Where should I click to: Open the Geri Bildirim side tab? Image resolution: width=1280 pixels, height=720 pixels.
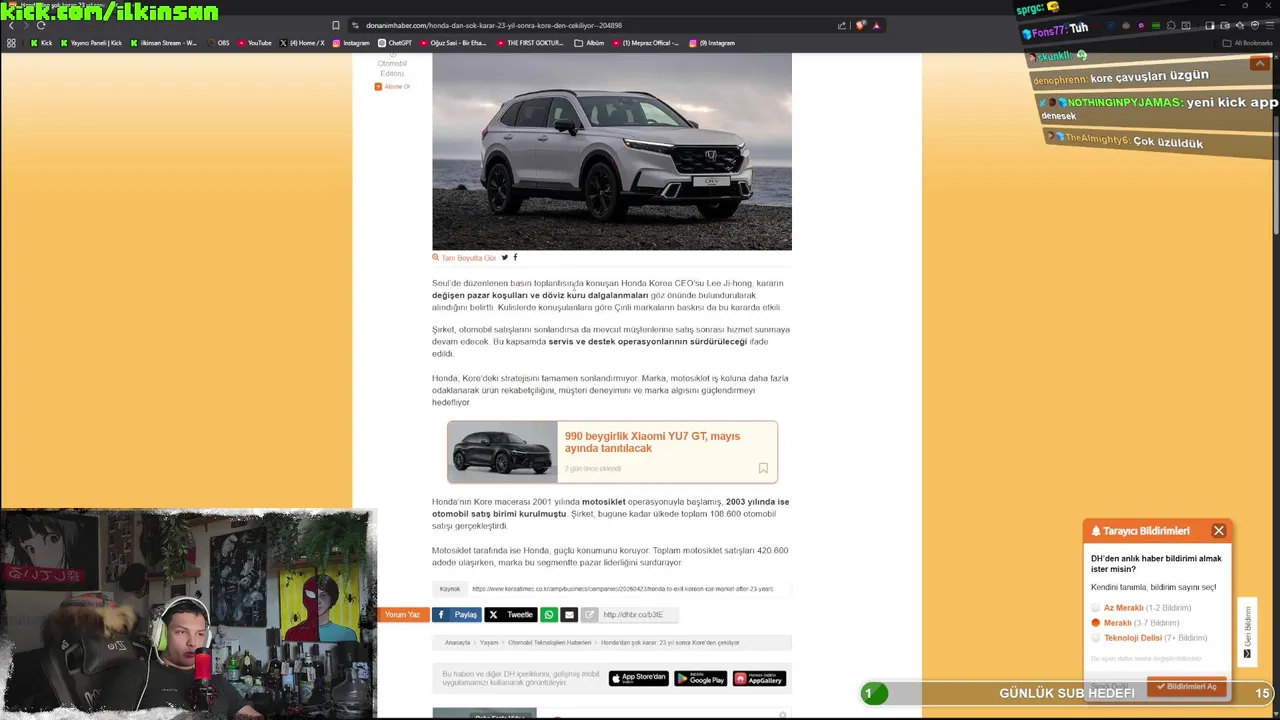click(x=1247, y=632)
